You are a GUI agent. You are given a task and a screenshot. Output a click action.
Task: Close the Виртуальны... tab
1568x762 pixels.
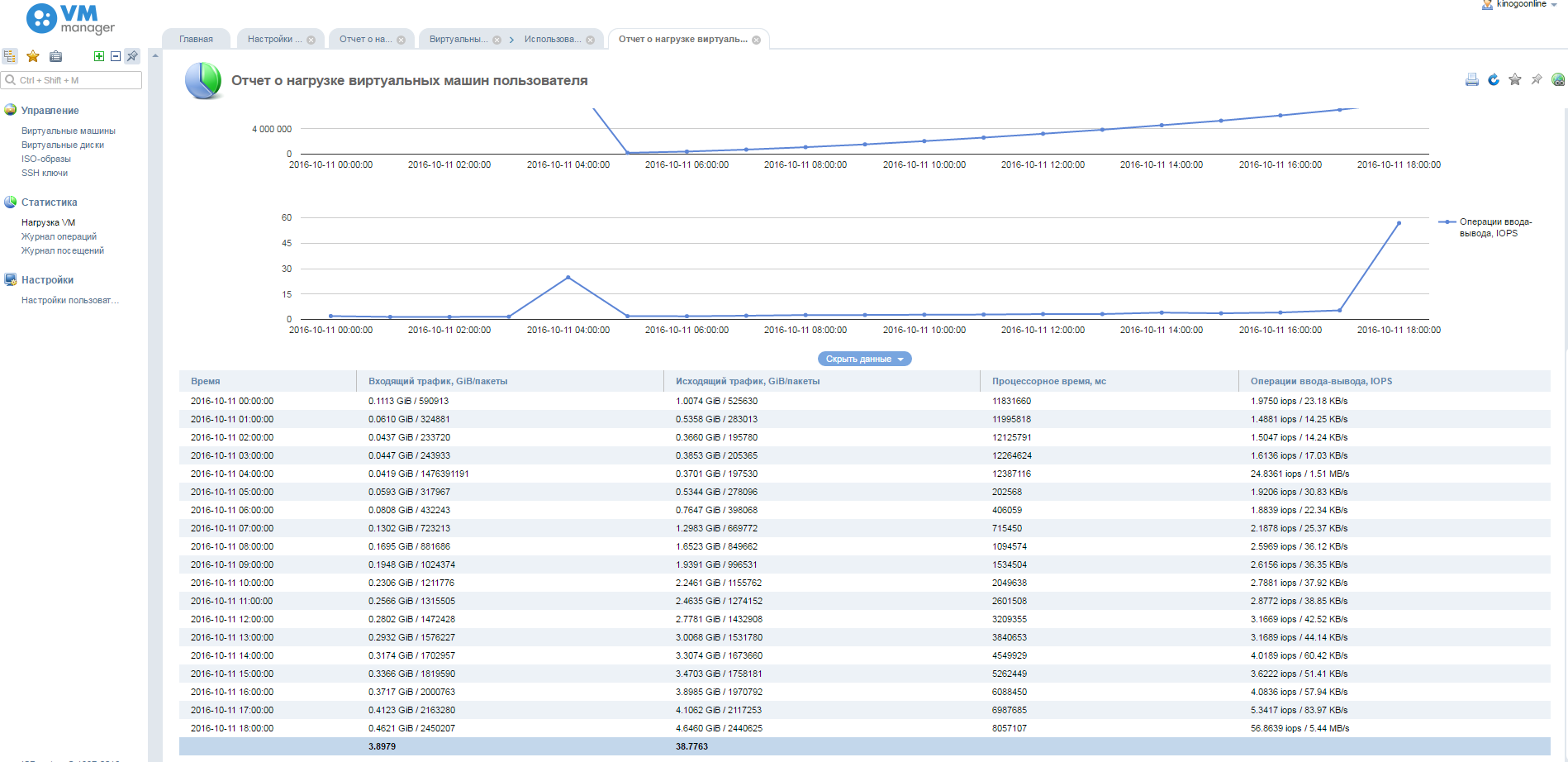[x=497, y=40]
